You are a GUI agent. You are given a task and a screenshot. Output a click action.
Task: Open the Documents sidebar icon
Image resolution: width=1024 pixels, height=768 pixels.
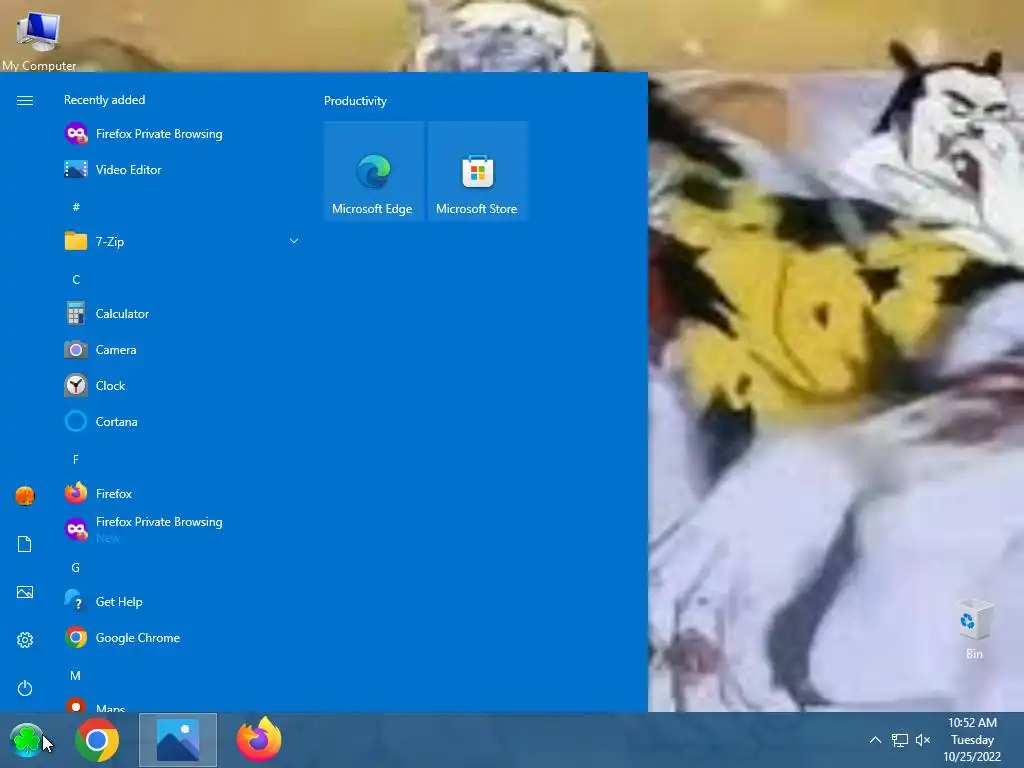pos(25,544)
